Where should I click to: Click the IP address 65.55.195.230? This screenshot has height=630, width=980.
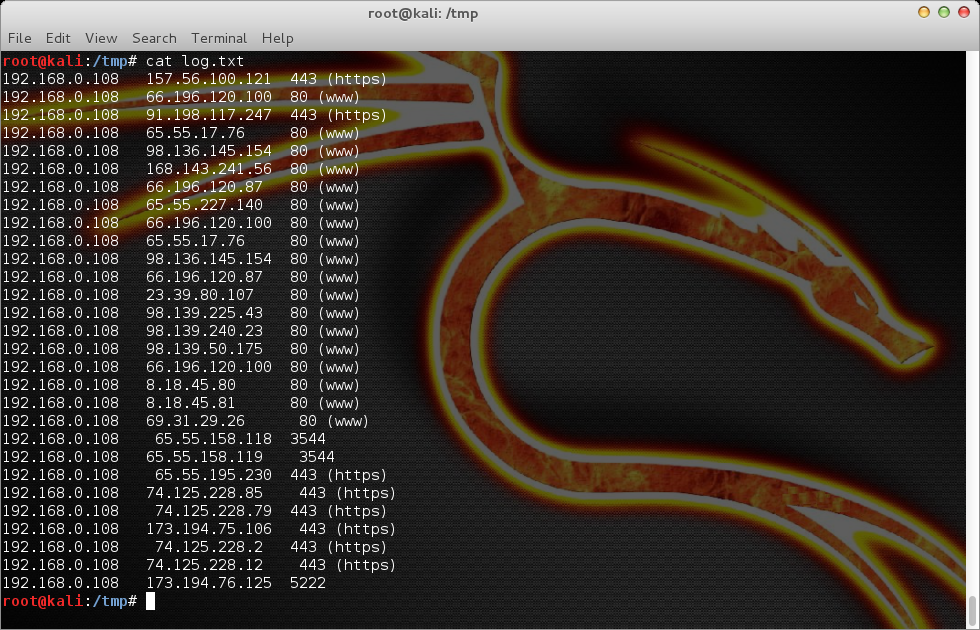(213, 475)
